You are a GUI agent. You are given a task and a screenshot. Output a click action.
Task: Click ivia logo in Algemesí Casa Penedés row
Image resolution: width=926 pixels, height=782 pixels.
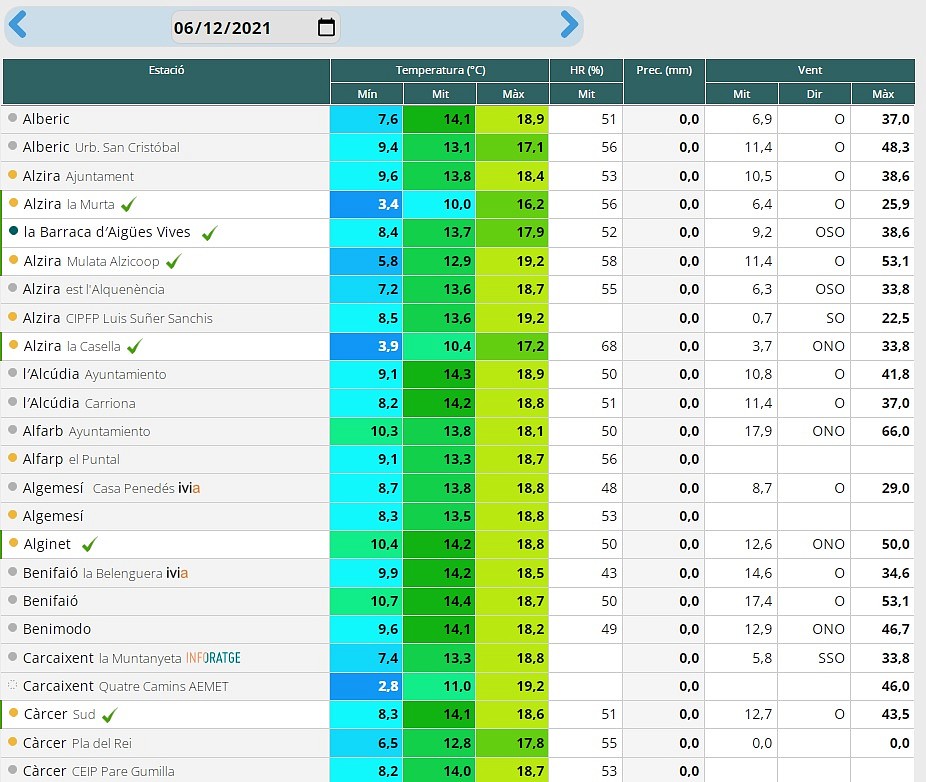(x=189, y=488)
